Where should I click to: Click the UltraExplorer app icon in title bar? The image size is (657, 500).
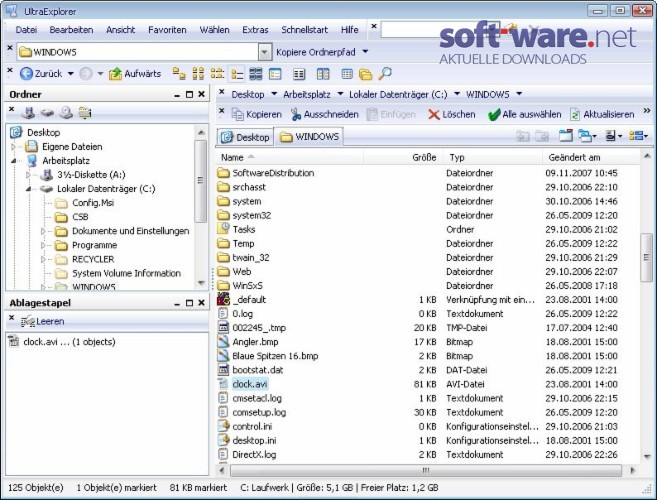(11, 10)
